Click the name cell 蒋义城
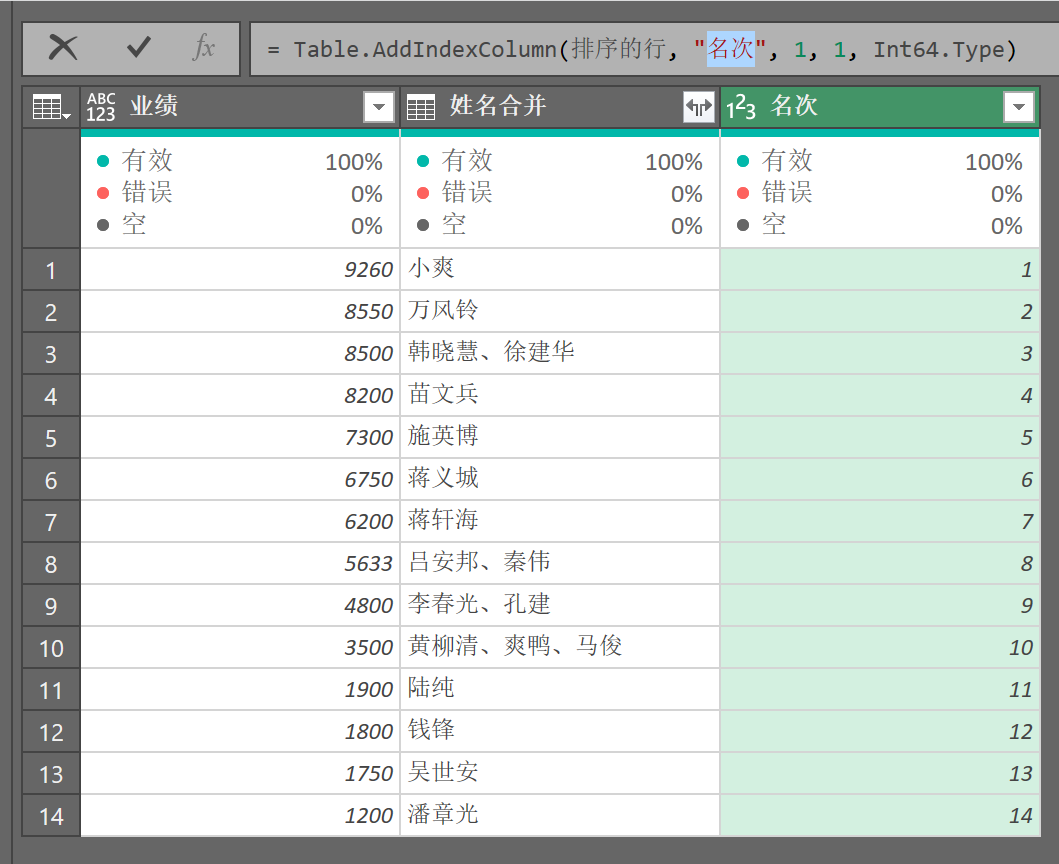 (x=560, y=480)
